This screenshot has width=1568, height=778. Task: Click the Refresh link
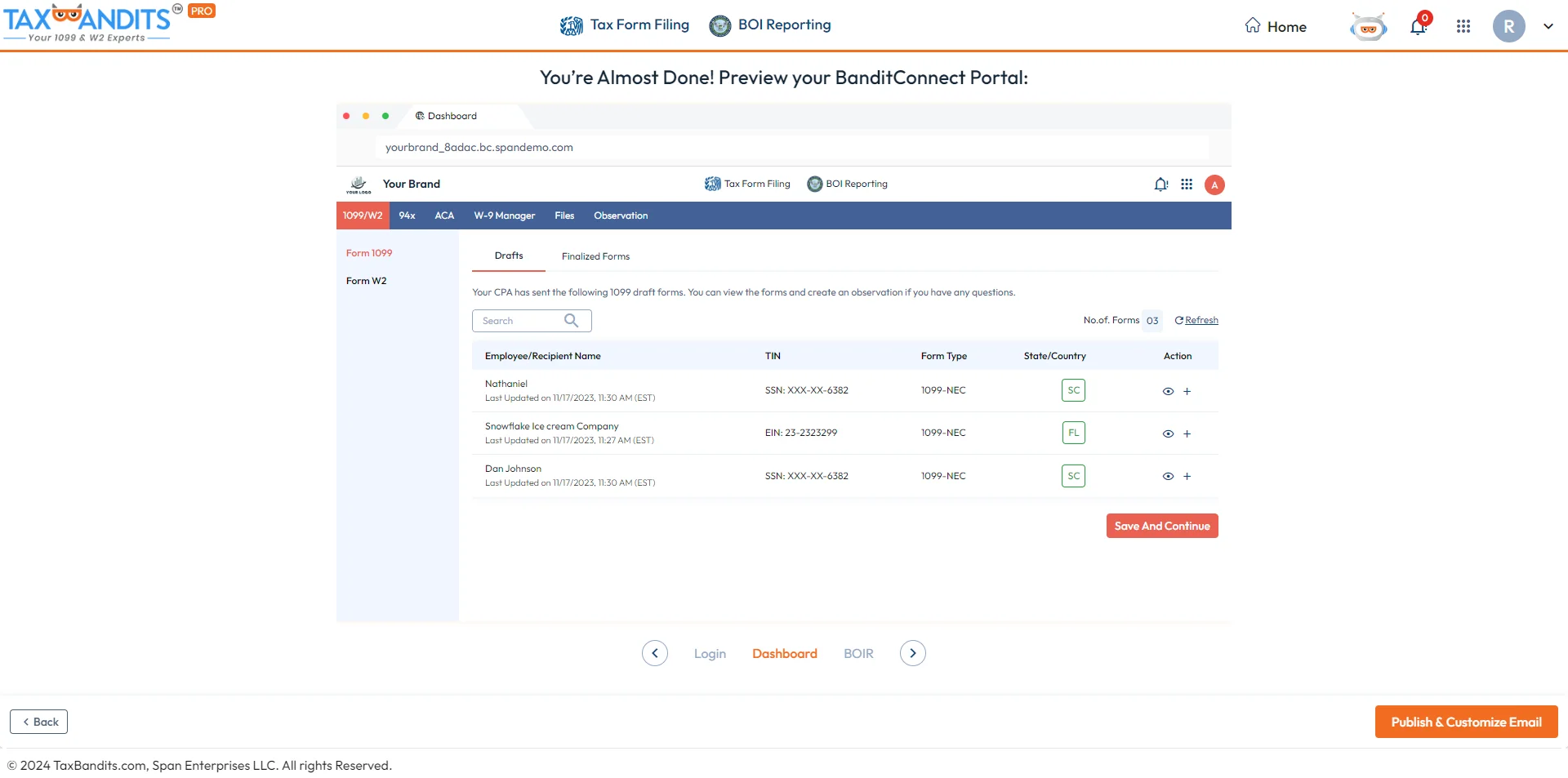tap(1196, 320)
